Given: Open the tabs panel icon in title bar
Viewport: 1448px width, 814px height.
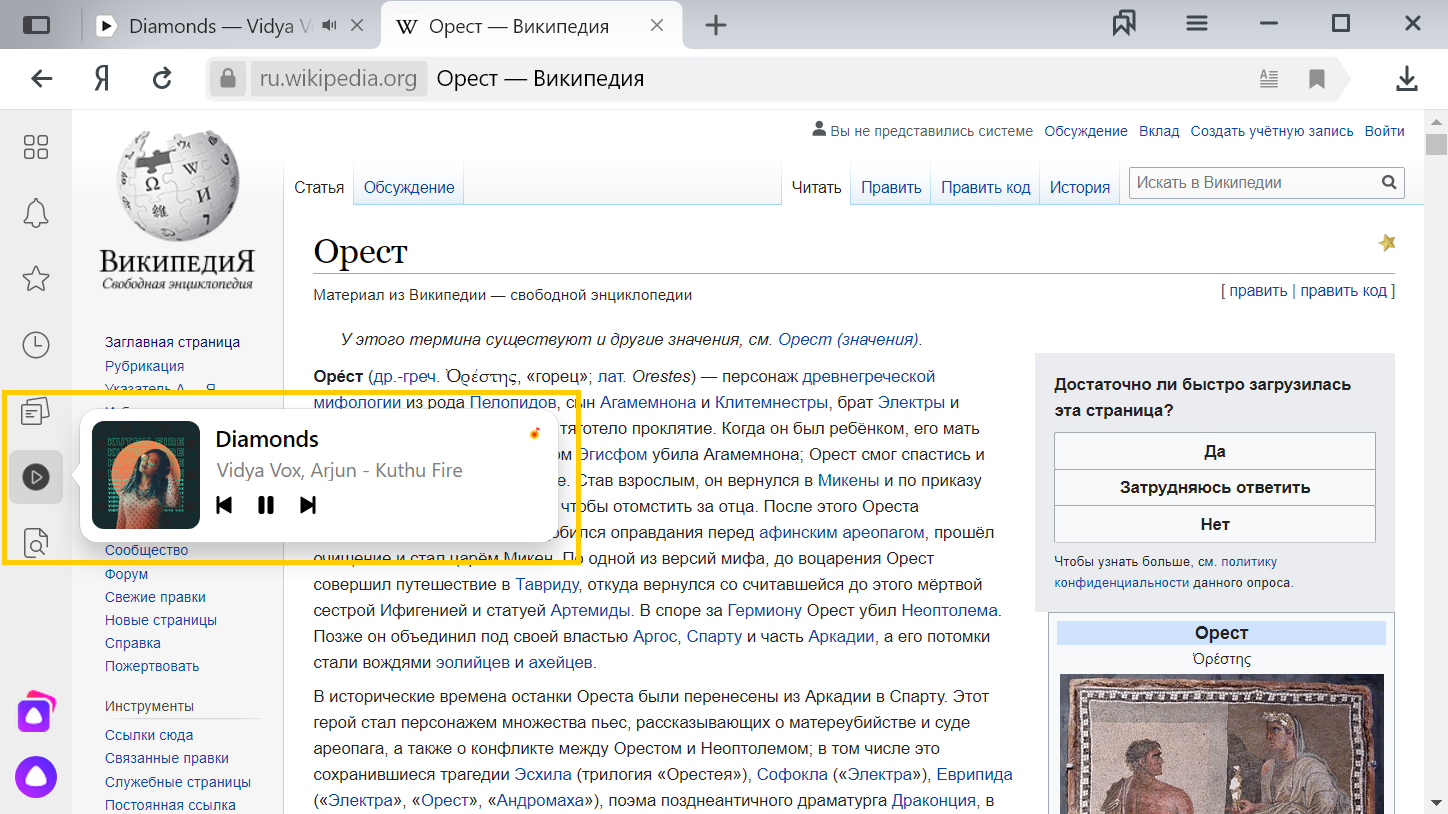Looking at the screenshot, I should pyautogui.click(x=36, y=26).
